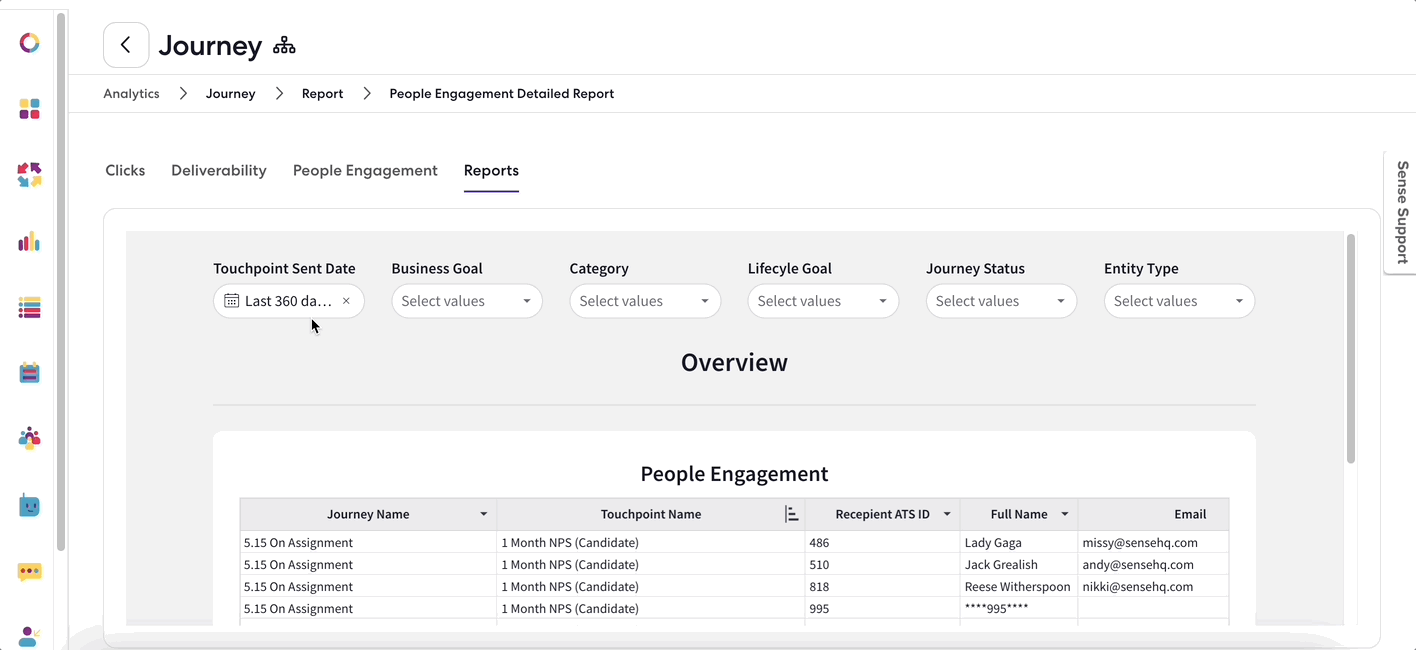Screen dimensions: 1416x650
Task: Switch to the Clicks tab
Action: click(x=125, y=170)
